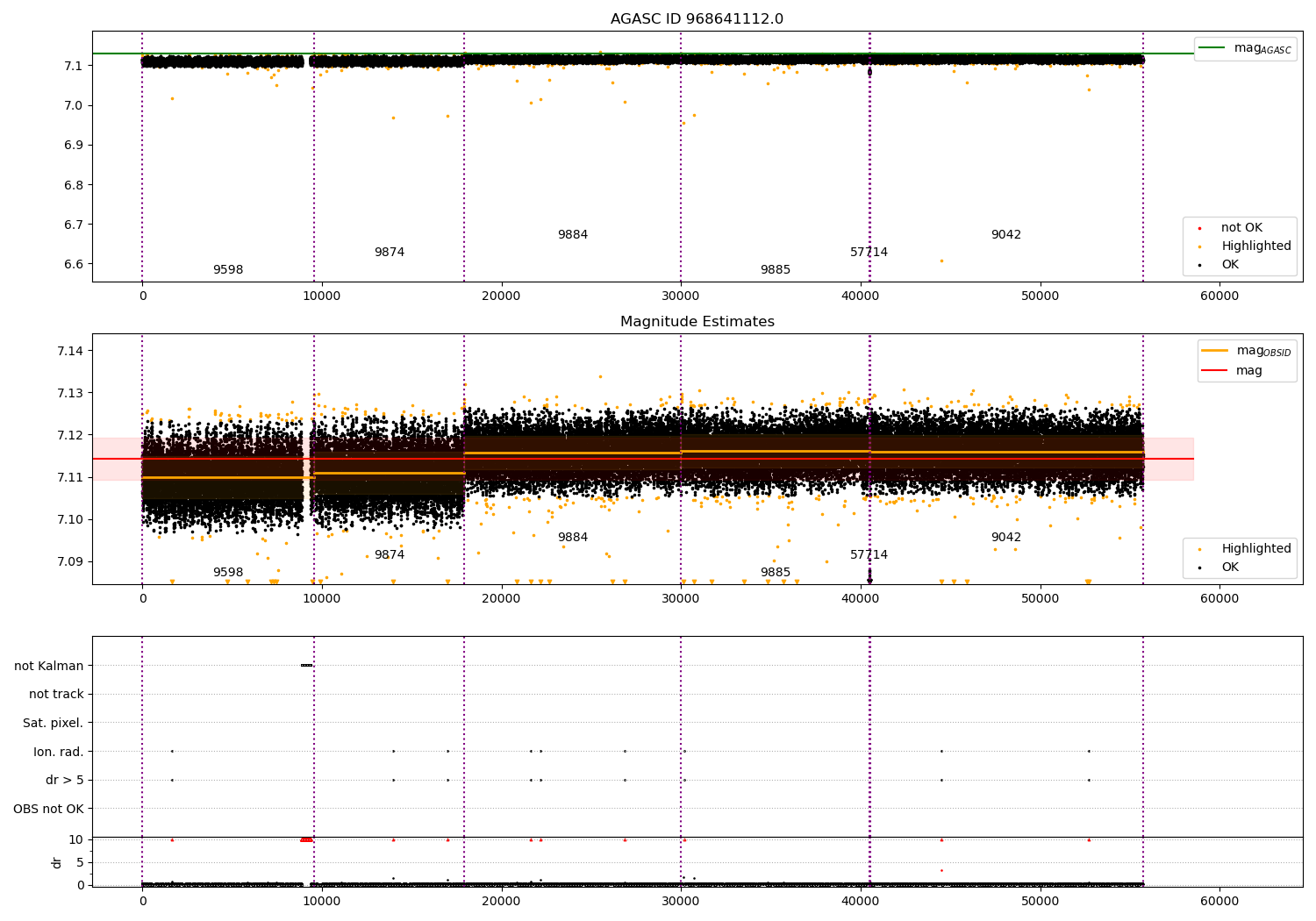The height and width of the screenshot is (921, 1316).
Task: Click the orange mag OBSID legend line swatch
Action: click(1215, 351)
